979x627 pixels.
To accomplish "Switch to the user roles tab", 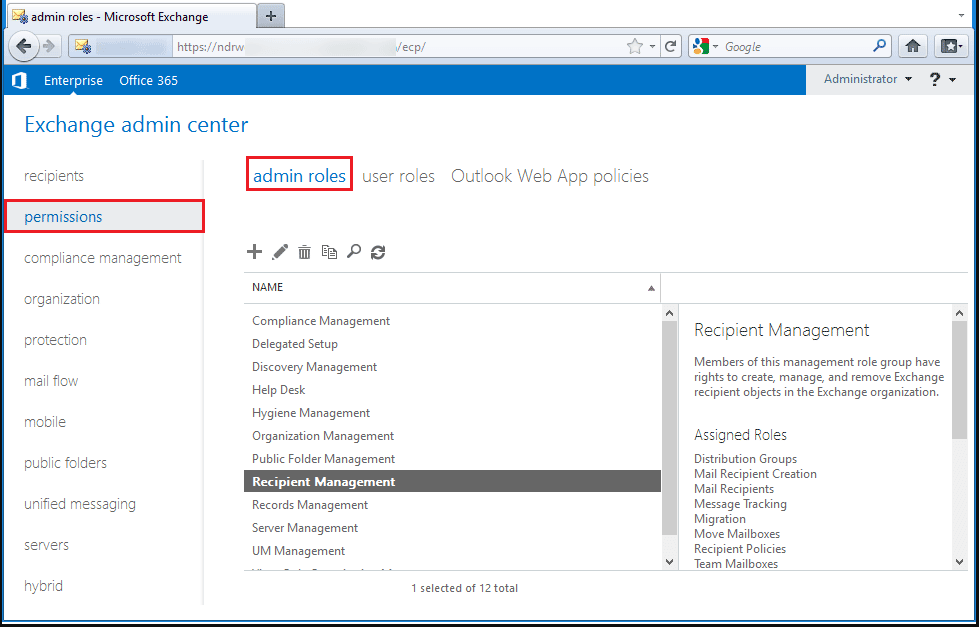I will (398, 176).
